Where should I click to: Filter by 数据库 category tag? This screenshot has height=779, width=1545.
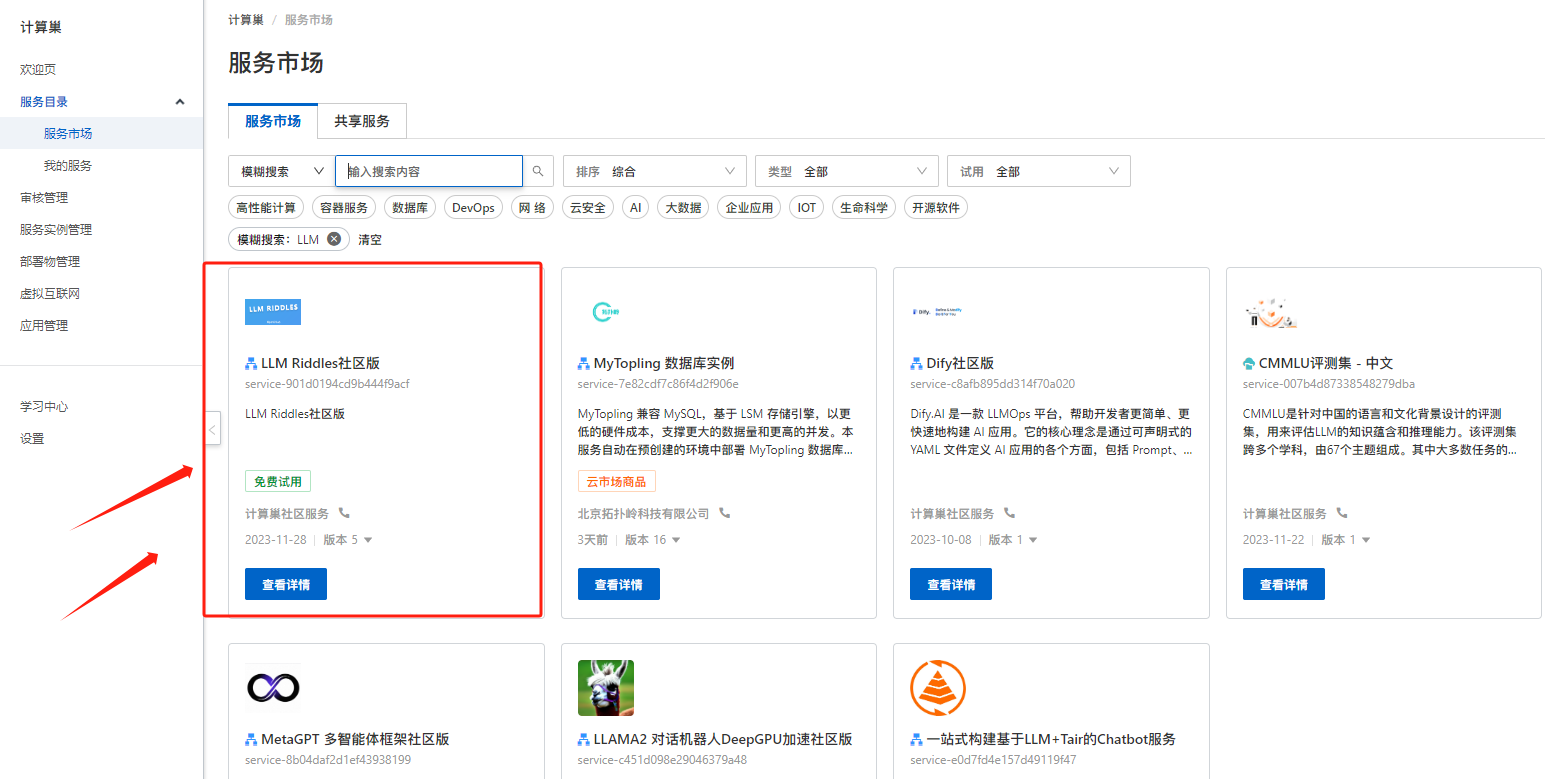click(x=411, y=208)
